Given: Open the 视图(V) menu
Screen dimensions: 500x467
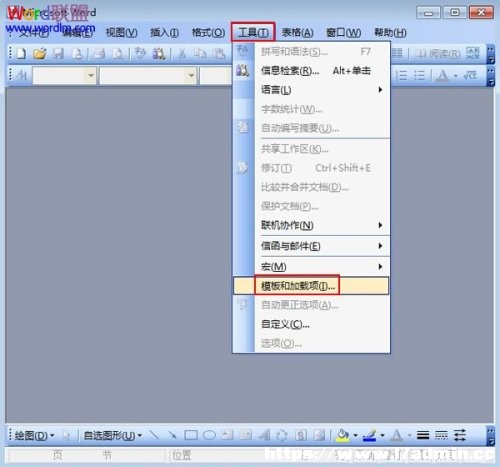Looking at the screenshot, I should coord(121,33).
